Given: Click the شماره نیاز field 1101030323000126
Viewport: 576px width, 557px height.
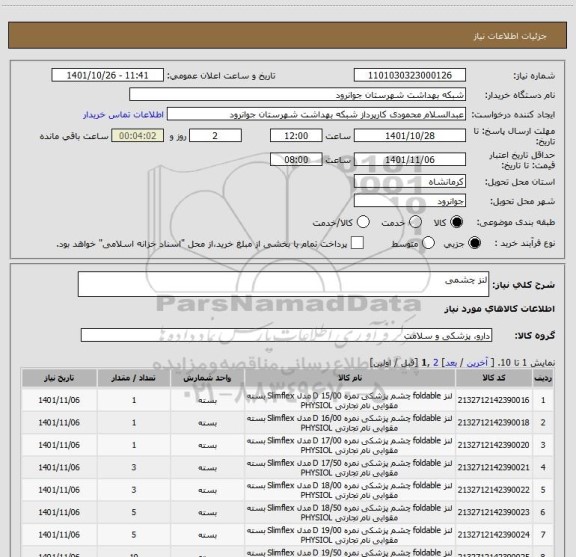Looking at the screenshot, I should tap(410, 75).
